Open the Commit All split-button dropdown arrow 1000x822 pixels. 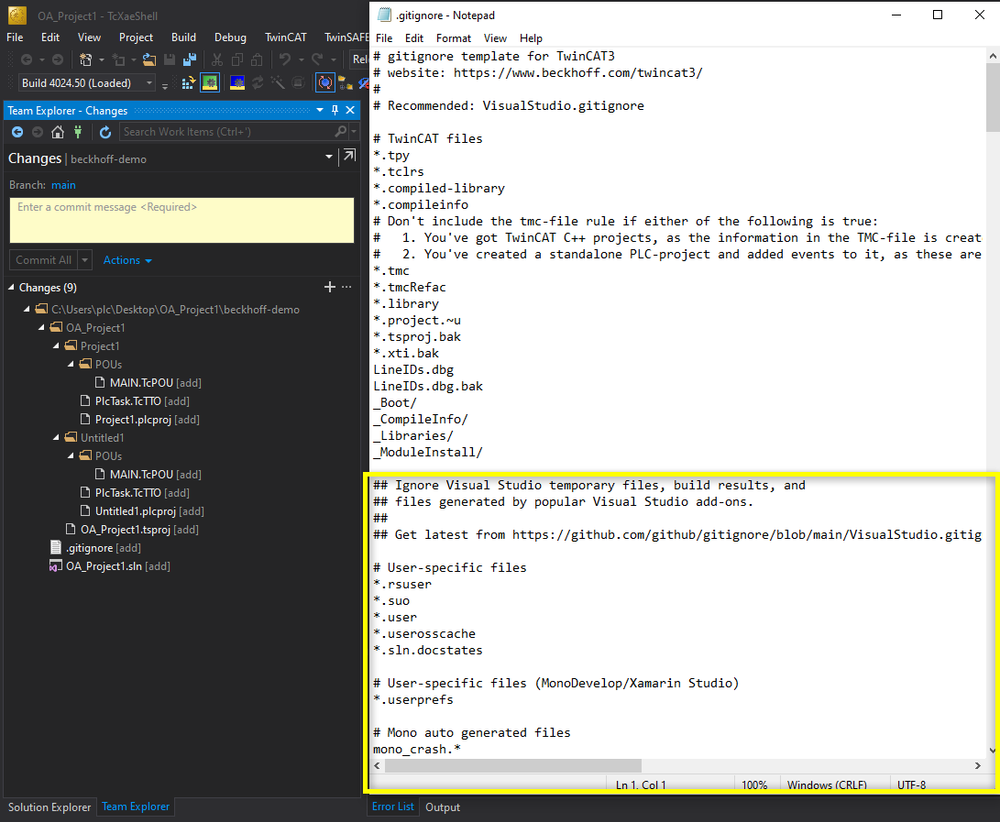(85, 260)
